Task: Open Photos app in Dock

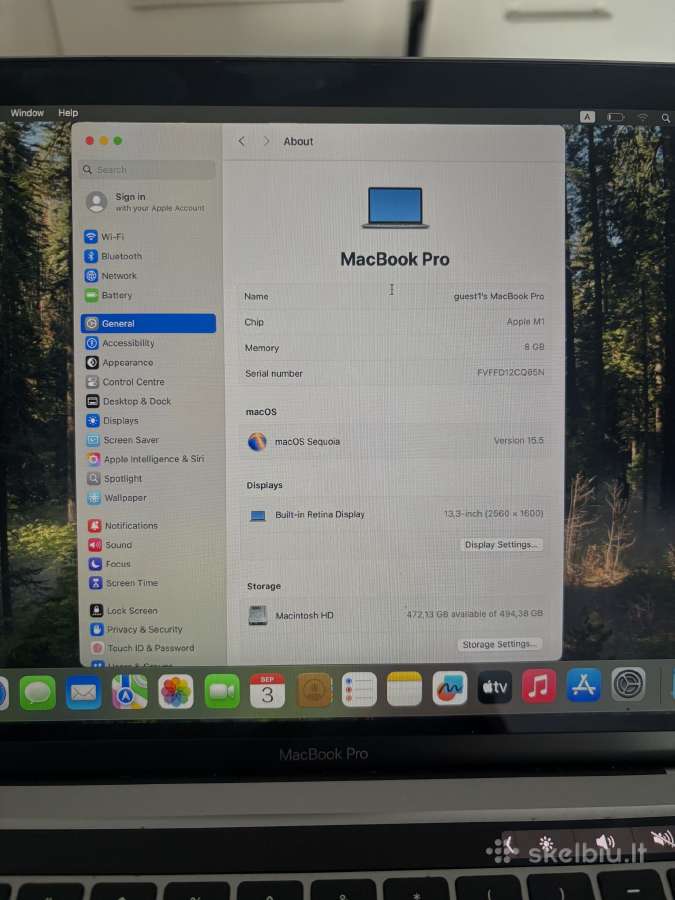Action: (x=176, y=691)
